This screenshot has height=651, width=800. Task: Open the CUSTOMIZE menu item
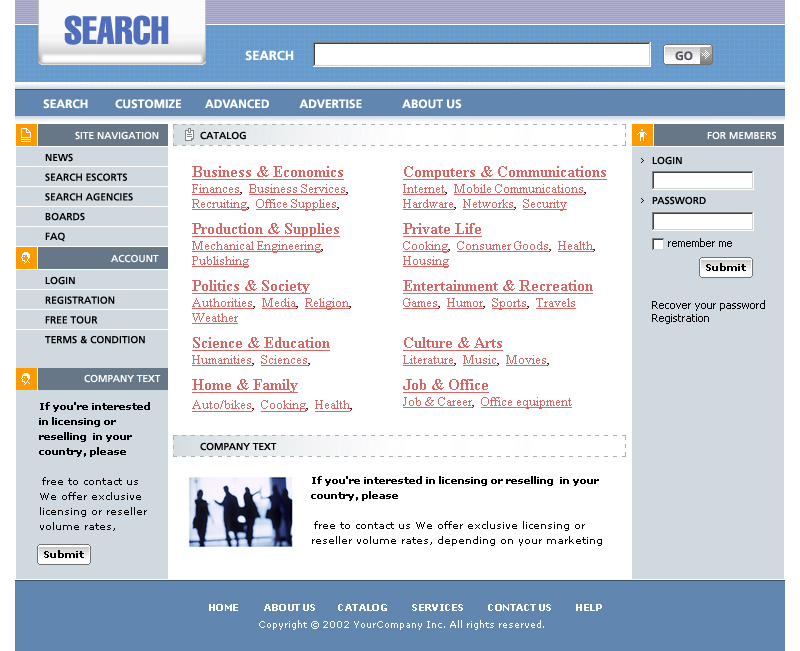[x=148, y=104]
